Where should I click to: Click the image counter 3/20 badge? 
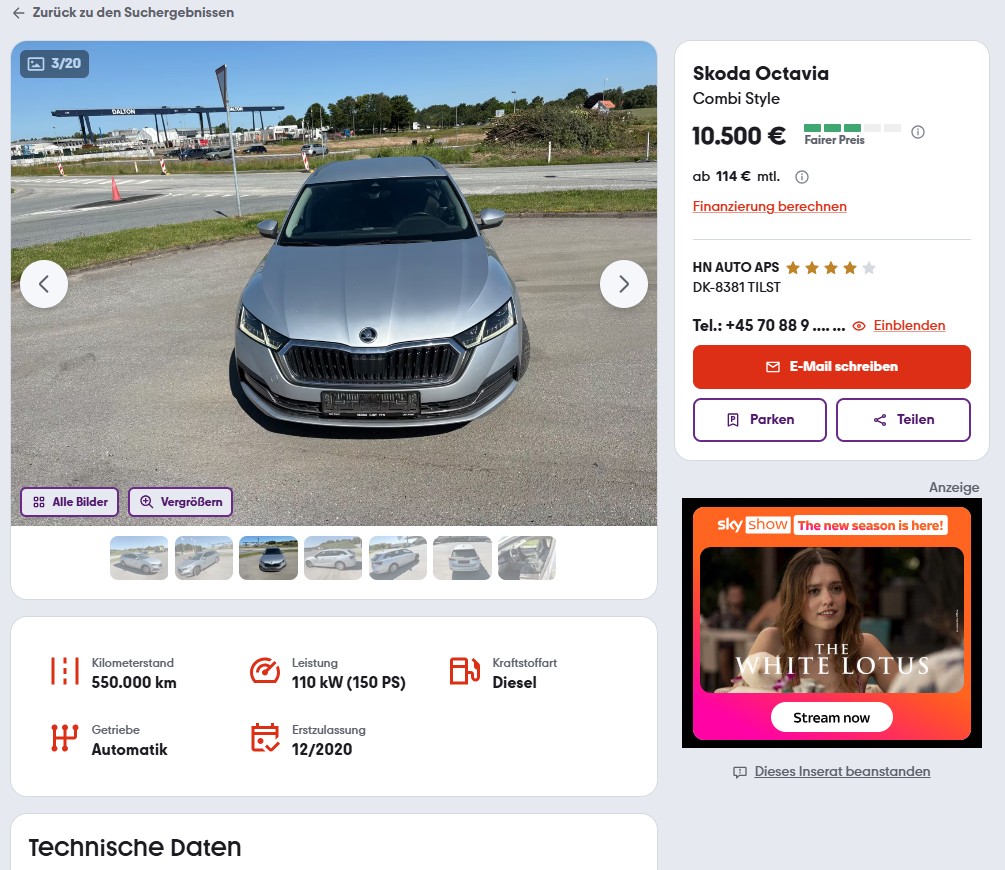tap(54, 63)
